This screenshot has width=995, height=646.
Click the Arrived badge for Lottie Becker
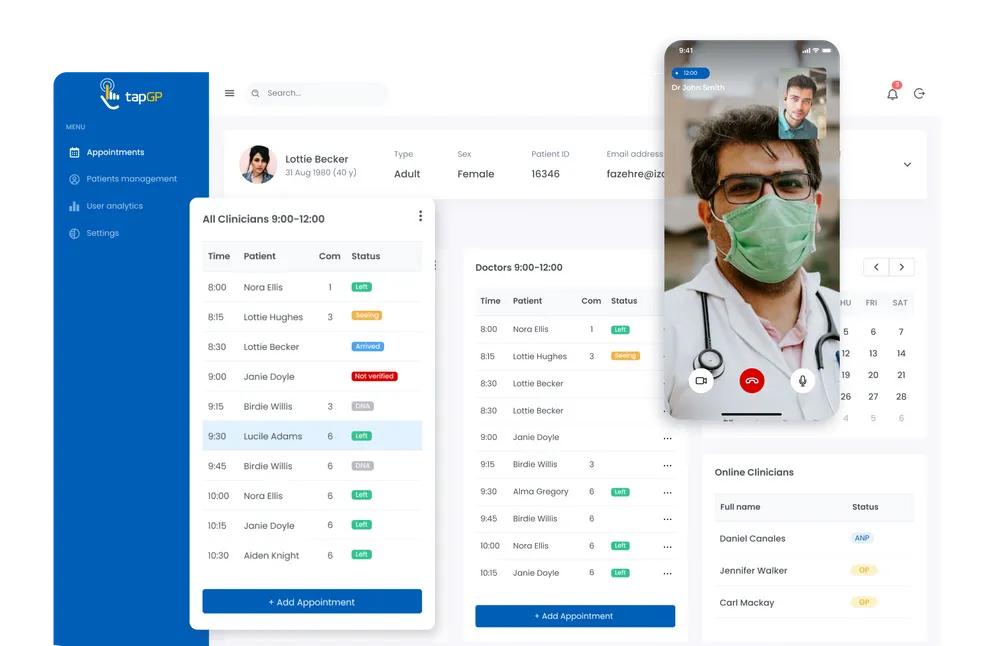(x=367, y=346)
